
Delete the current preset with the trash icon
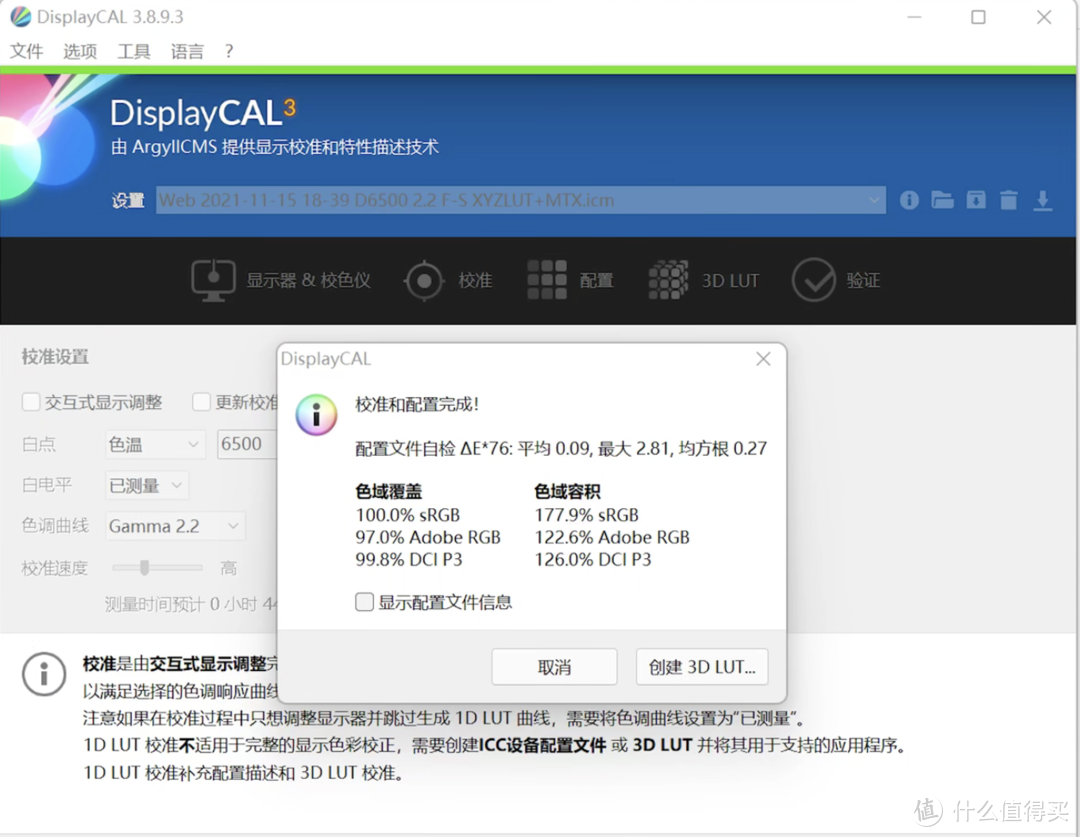coord(1010,200)
